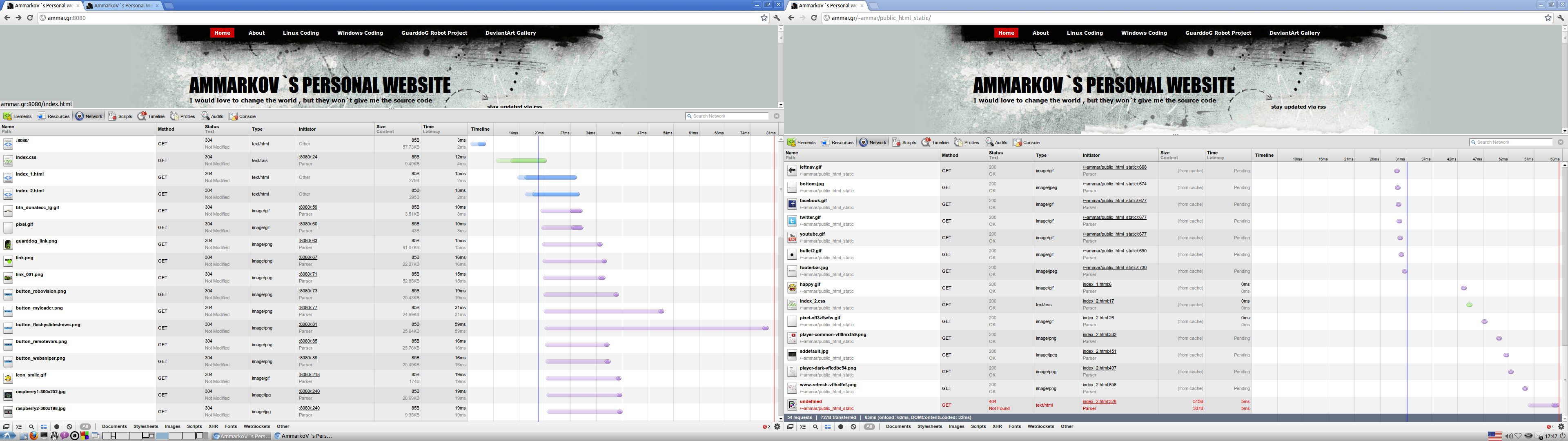This screenshot has width=1568, height=441.
Task: Open Profiles panel in left DevTools
Action: [183, 116]
